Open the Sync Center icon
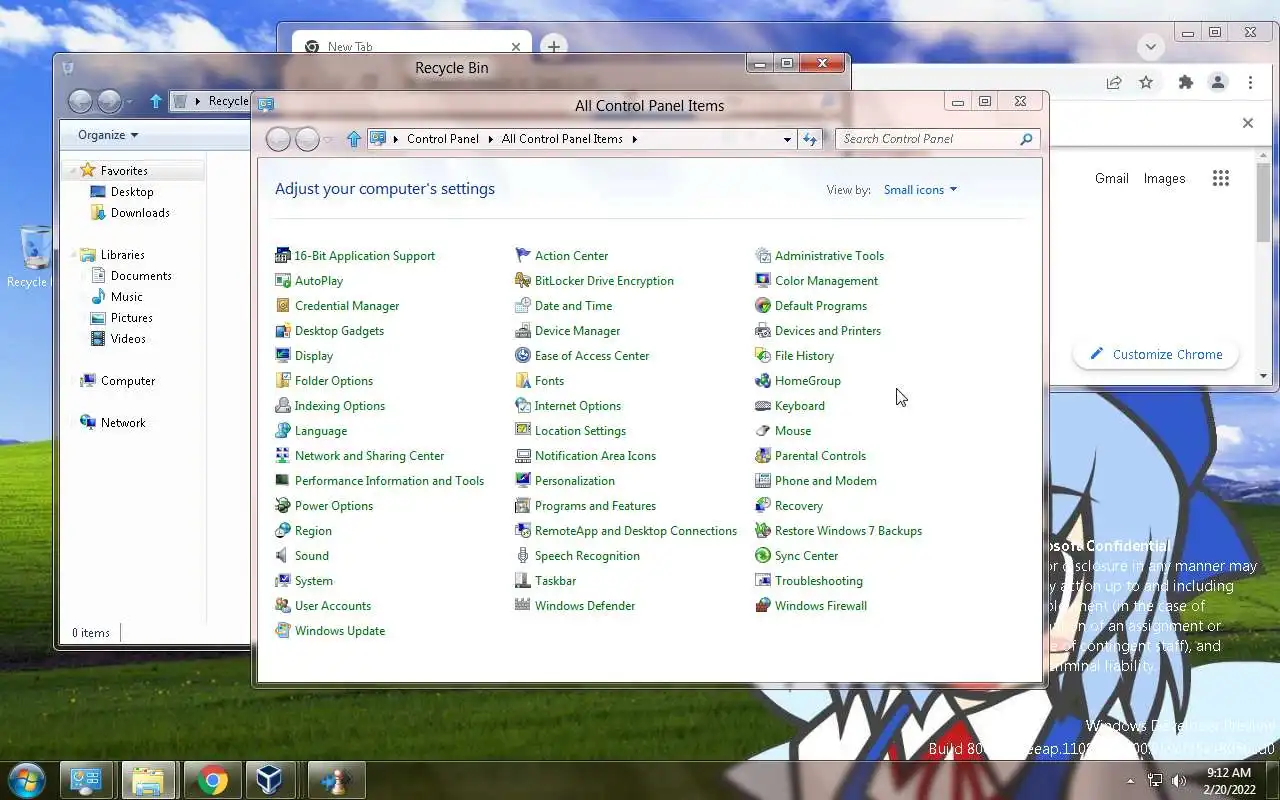 [763, 556]
